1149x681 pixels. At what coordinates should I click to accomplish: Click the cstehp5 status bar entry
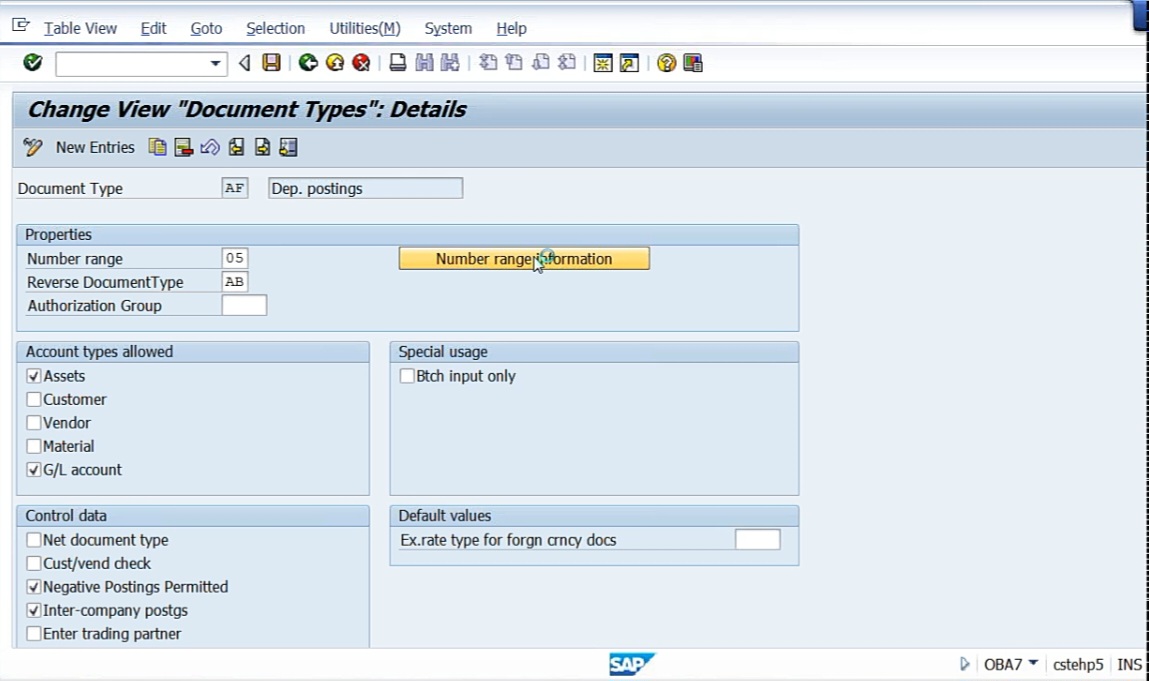coord(1077,664)
